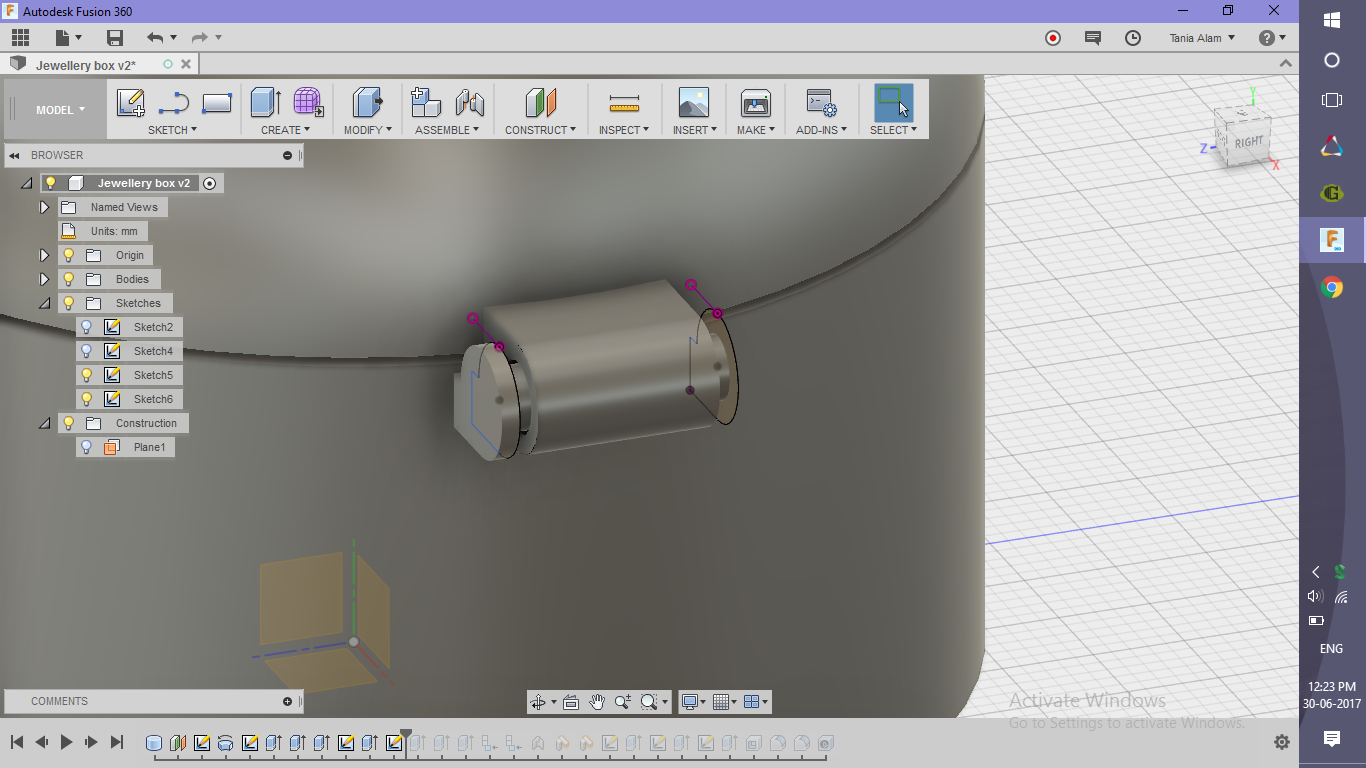Select the Line sketch tool
The height and width of the screenshot is (768, 1366).
coord(174,103)
